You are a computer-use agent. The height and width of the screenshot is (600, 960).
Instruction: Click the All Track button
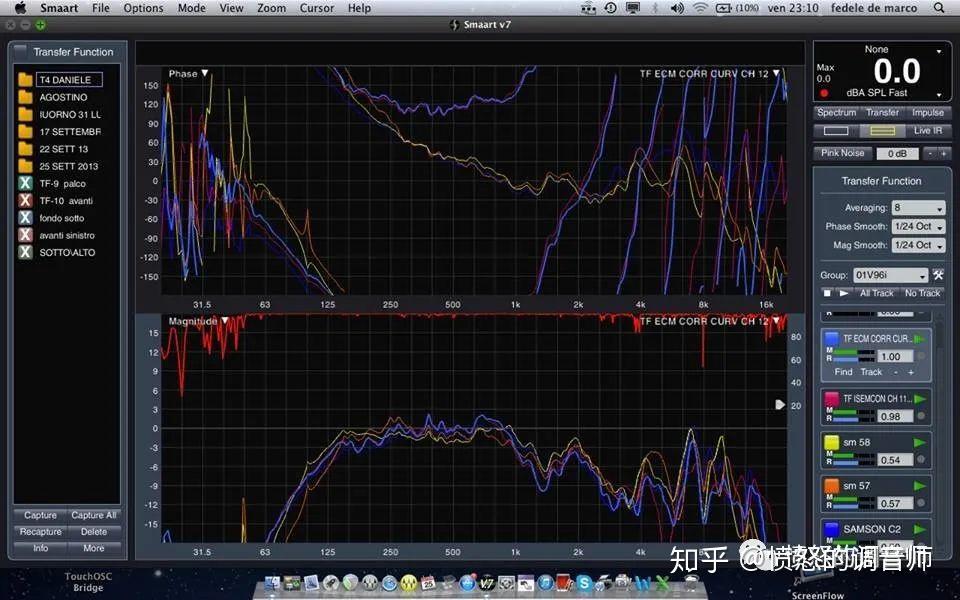pos(877,293)
